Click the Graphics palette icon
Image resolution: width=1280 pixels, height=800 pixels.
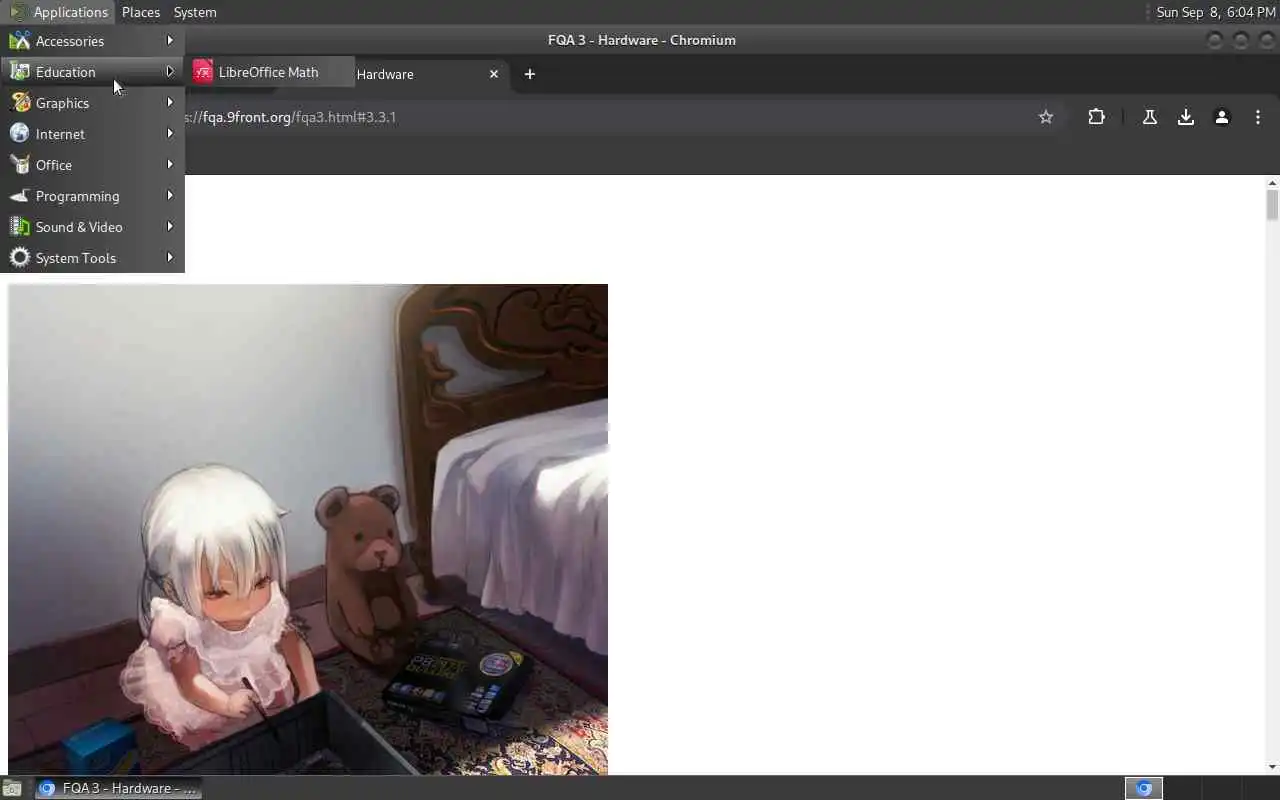pos(19,103)
